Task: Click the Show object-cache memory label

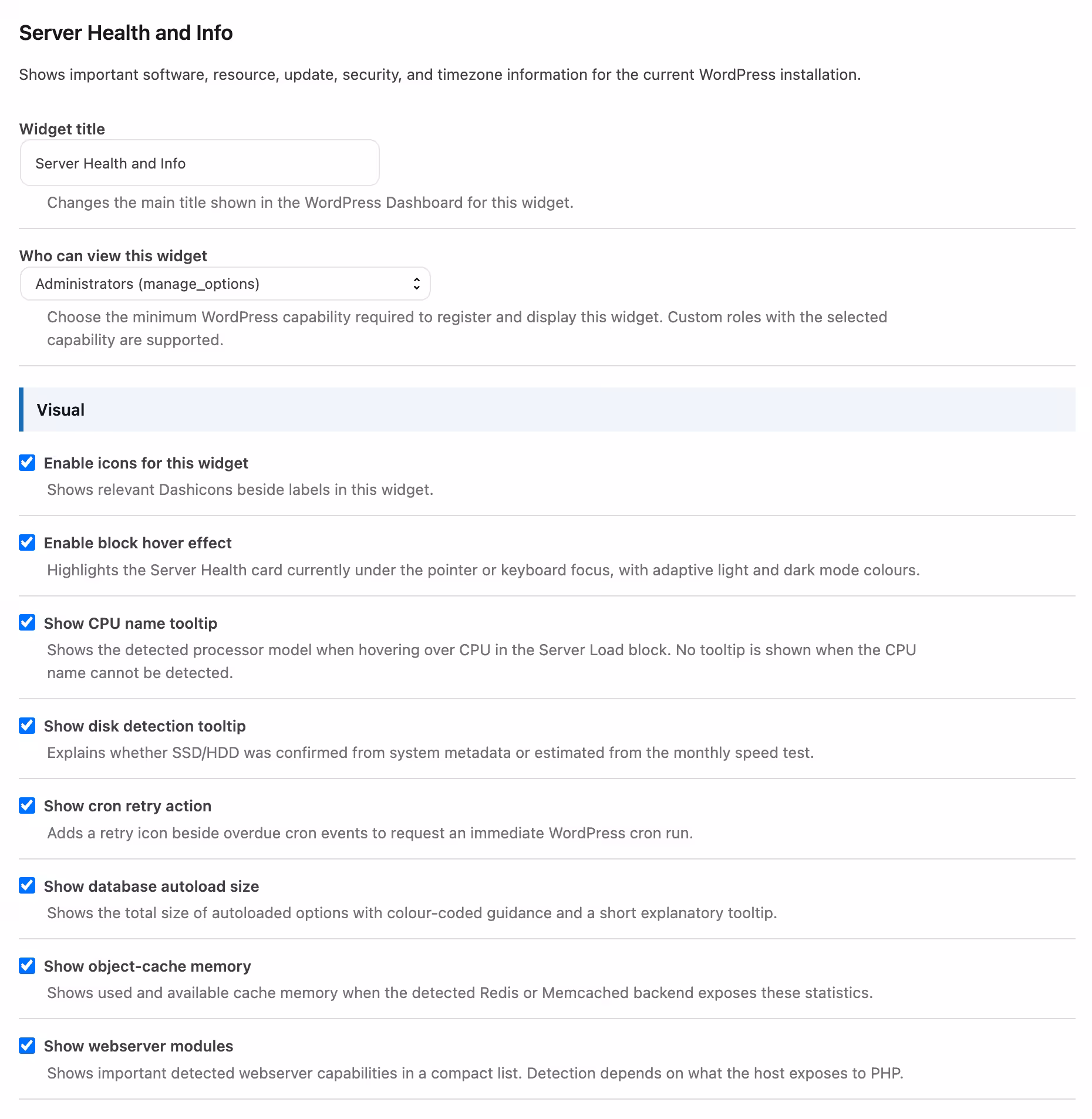Action: click(147, 966)
